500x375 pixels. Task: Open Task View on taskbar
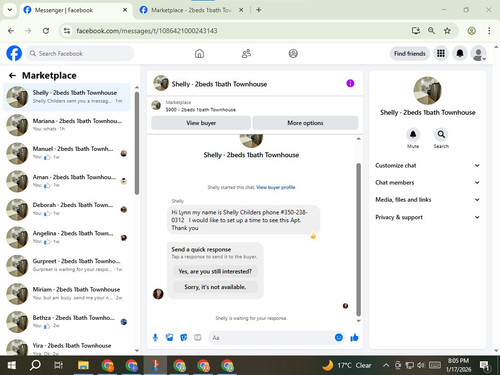(x=58, y=365)
